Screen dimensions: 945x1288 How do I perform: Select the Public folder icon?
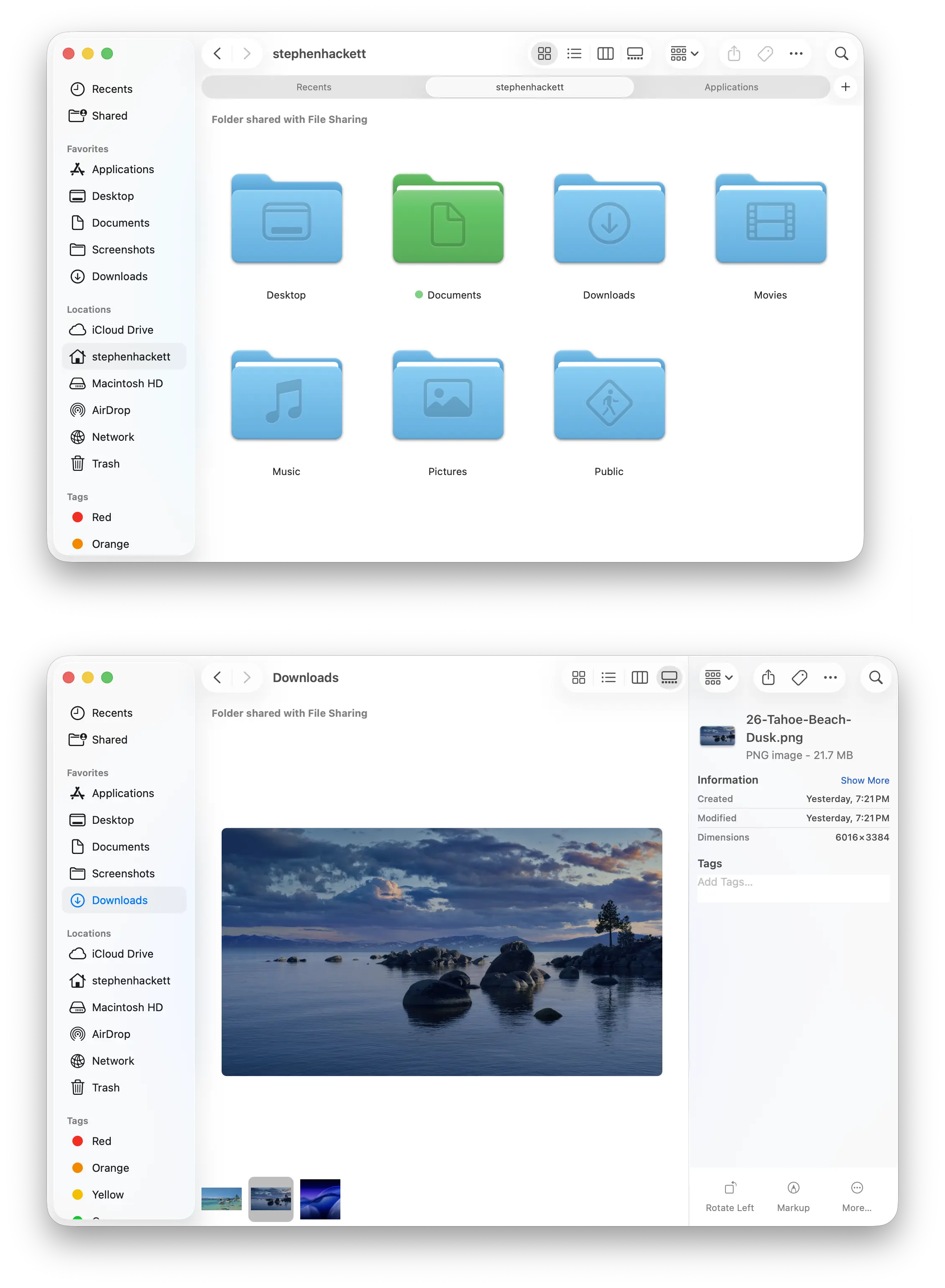609,395
